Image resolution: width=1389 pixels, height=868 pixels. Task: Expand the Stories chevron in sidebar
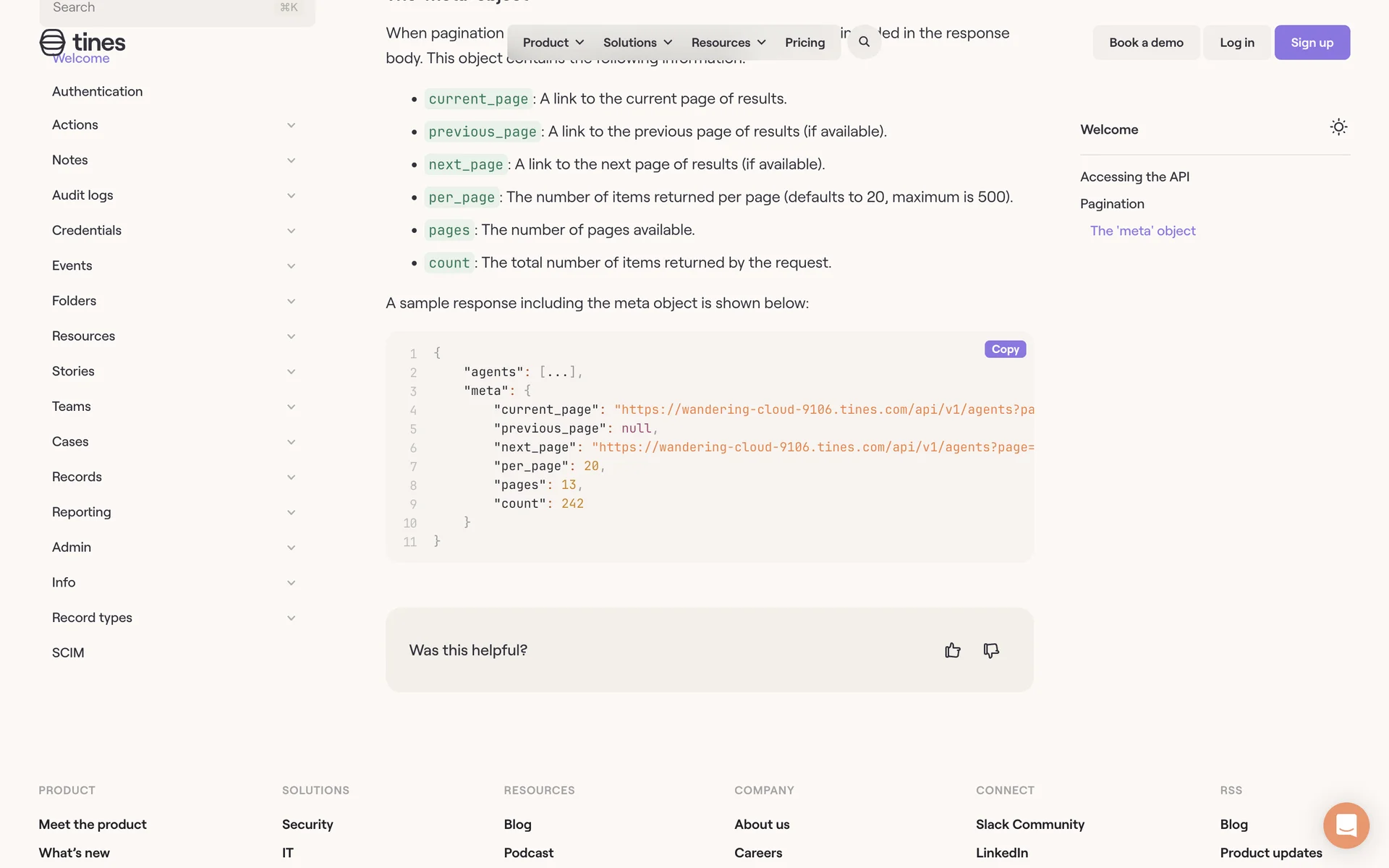click(291, 372)
